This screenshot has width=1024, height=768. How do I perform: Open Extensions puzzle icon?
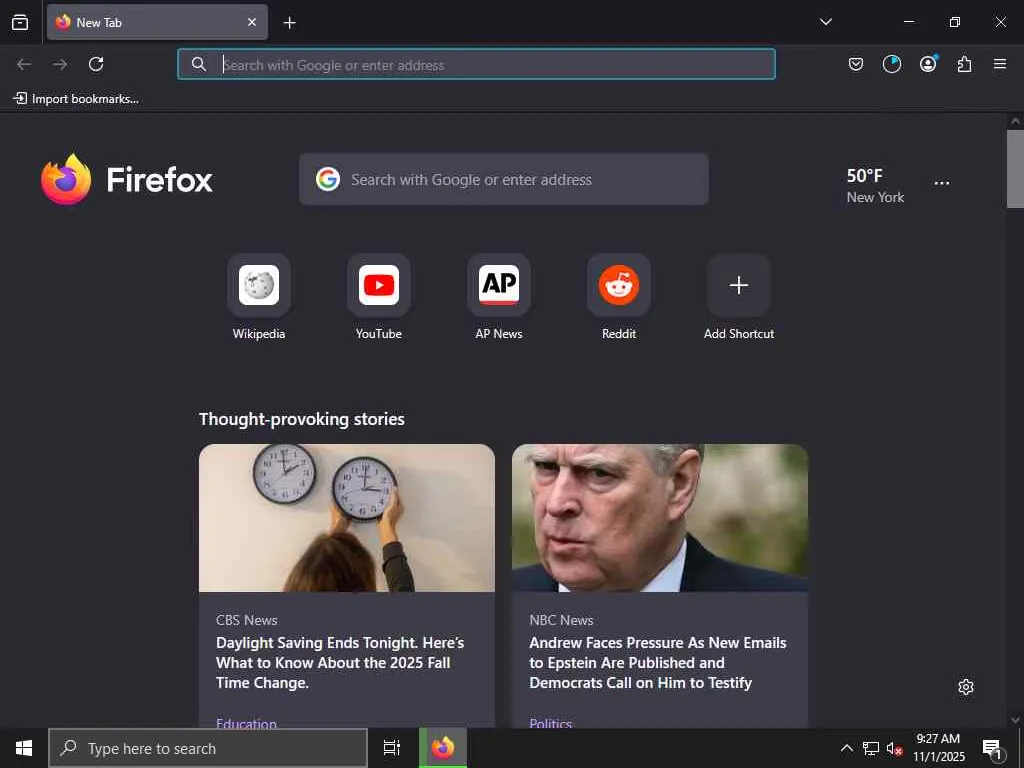point(964,64)
